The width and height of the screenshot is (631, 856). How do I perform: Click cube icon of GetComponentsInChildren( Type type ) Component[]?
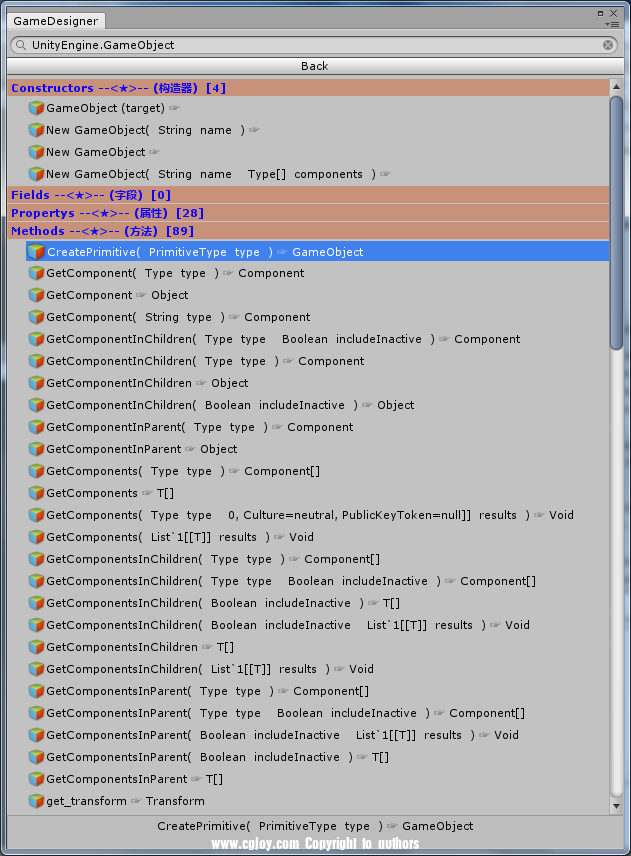click(36, 559)
